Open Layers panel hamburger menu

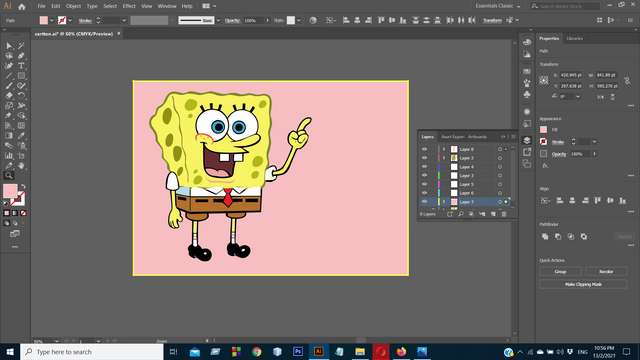coord(513,137)
